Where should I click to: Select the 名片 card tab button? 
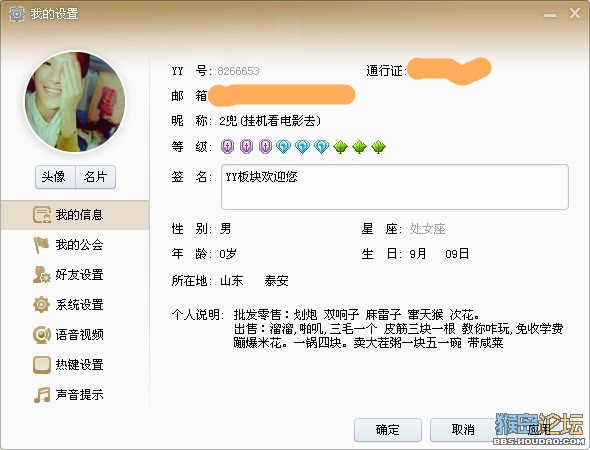click(96, 177)
